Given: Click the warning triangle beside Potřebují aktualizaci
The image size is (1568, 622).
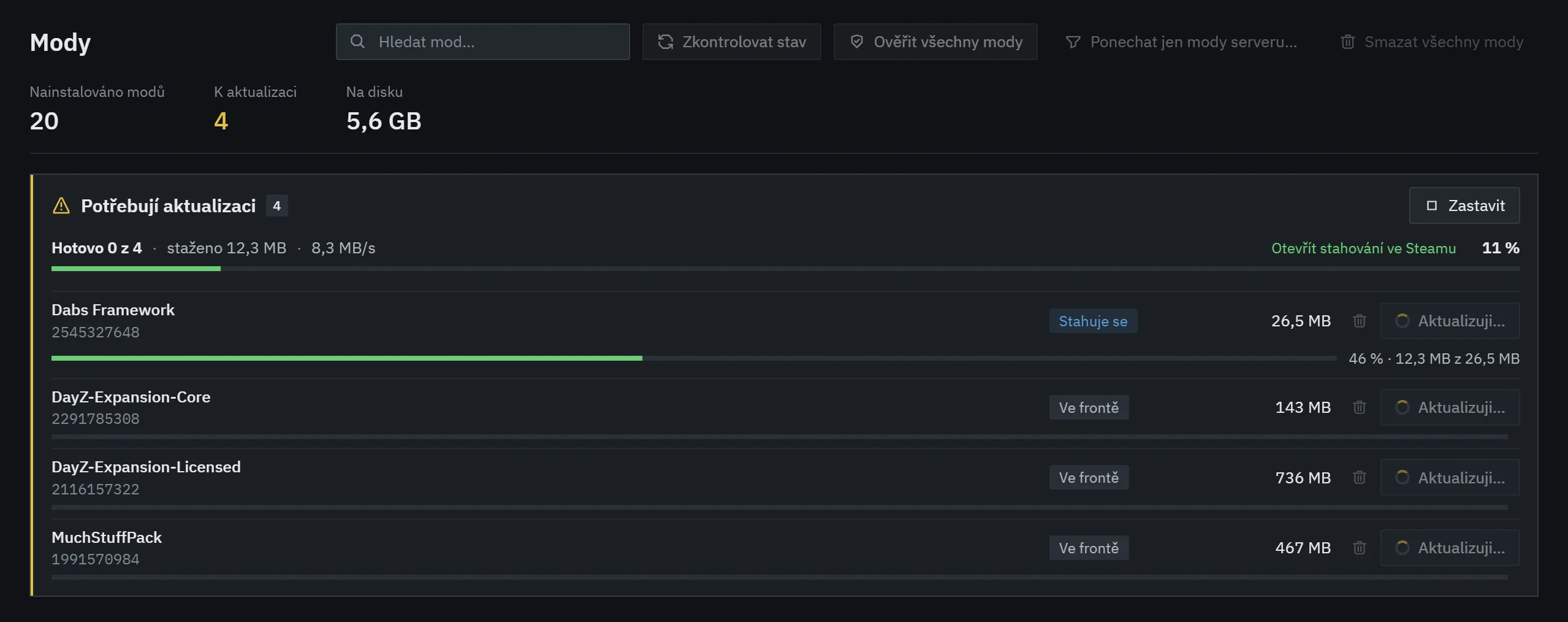Looking at the screenshot, I should tap(61, 205).
